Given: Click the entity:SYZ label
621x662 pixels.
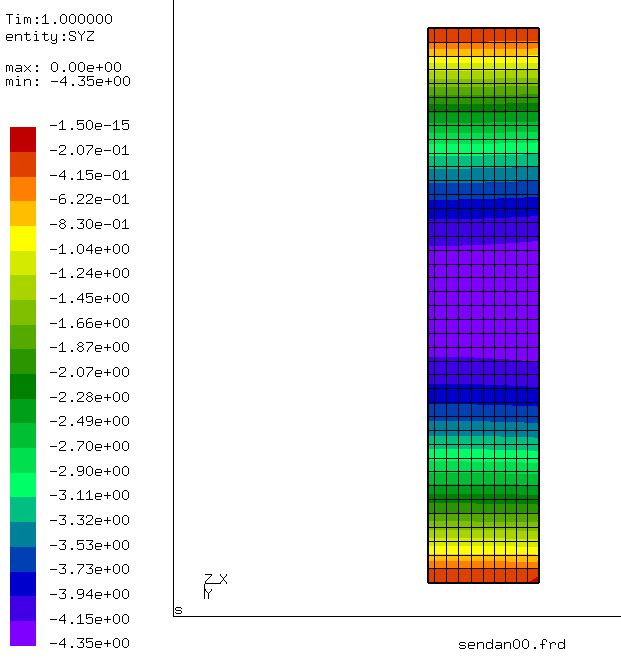Looking at the screenshot, I should tap(50, 37).
